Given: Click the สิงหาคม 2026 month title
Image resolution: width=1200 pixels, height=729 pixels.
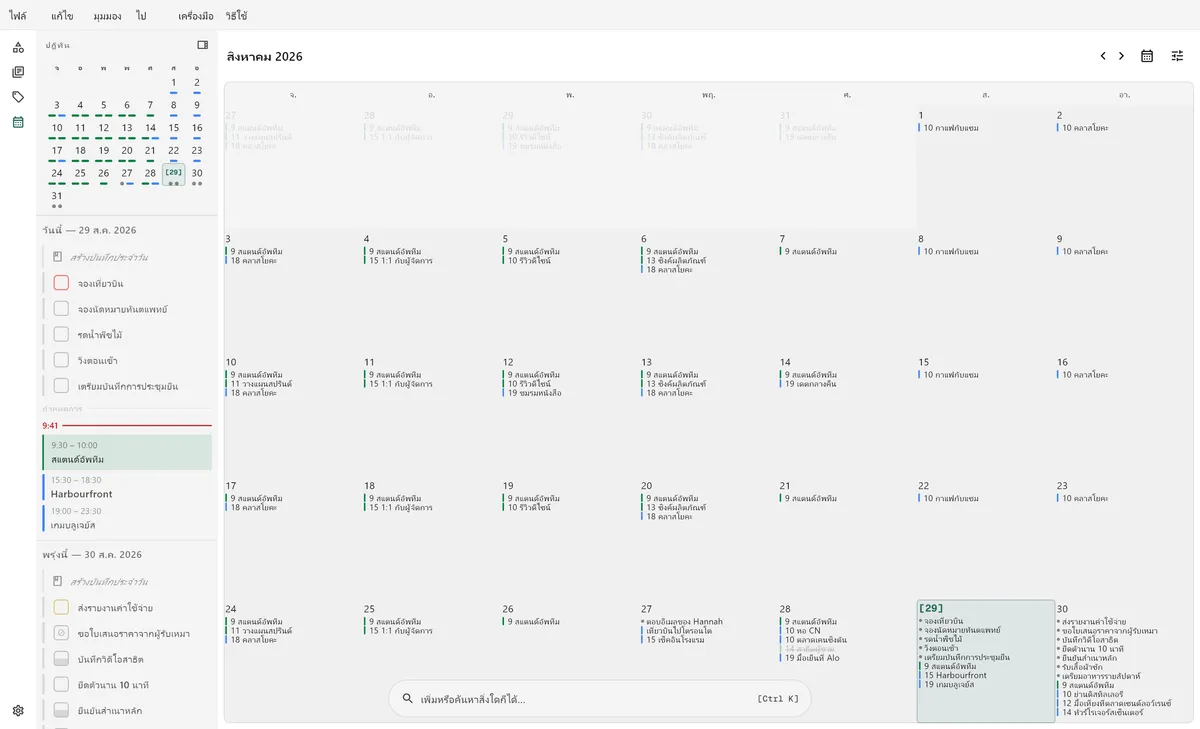Looking at the screenshot, I should [265, 57].
